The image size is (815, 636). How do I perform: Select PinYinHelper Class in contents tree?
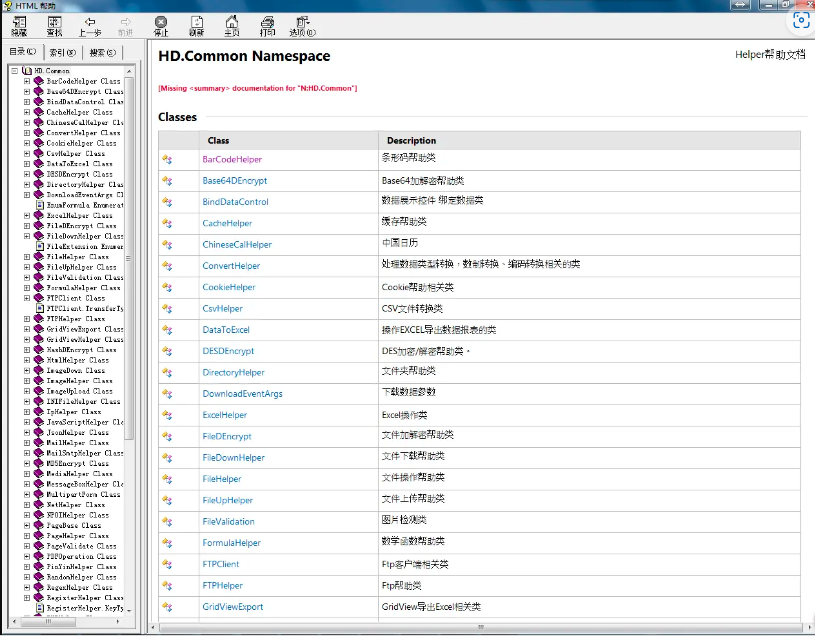point(81,567)
